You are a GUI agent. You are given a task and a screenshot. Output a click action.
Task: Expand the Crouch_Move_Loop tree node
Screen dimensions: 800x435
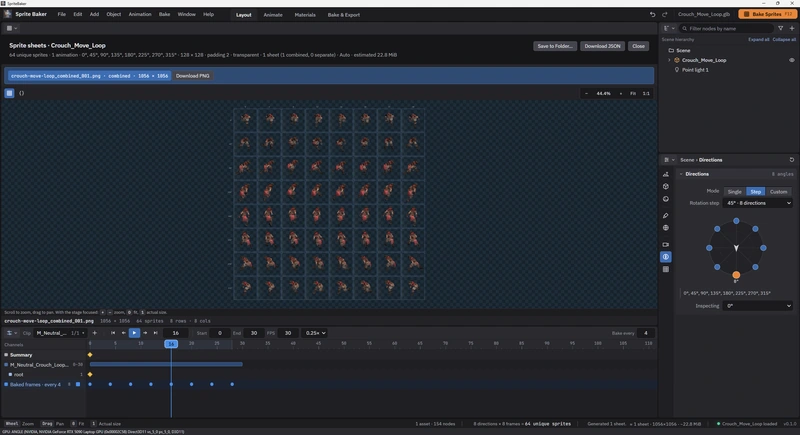669,60
